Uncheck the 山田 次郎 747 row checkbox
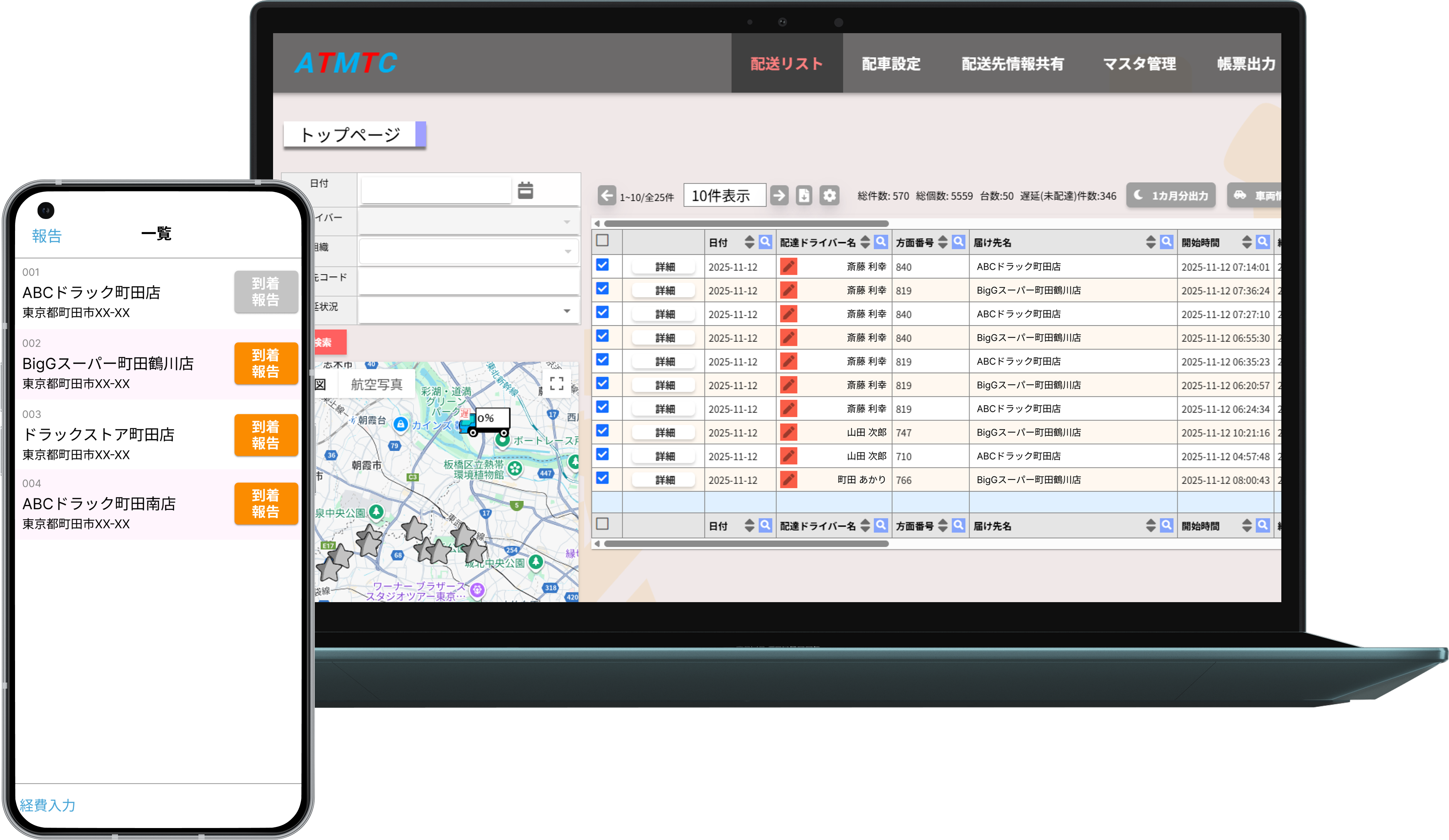 click(602, 430)
